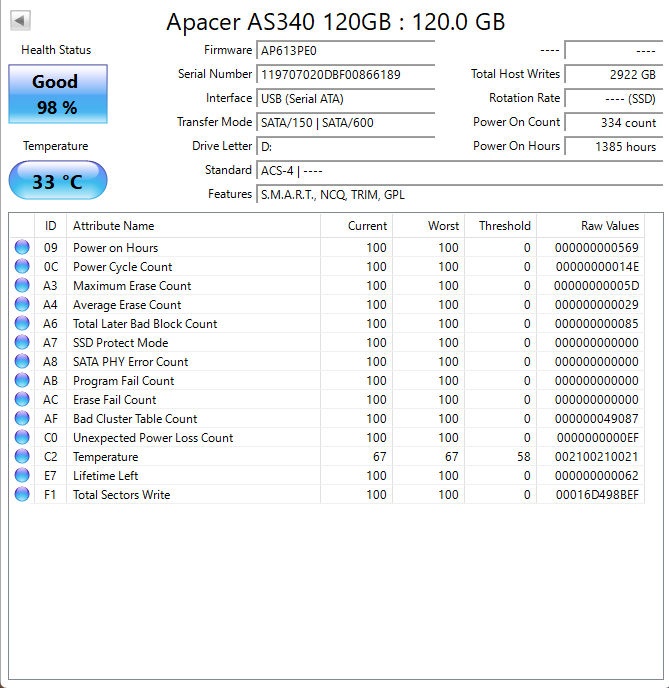Click the status orb for Maximum Erase Count
Viewport: 669px width, 688px height.
click(22, 285)
